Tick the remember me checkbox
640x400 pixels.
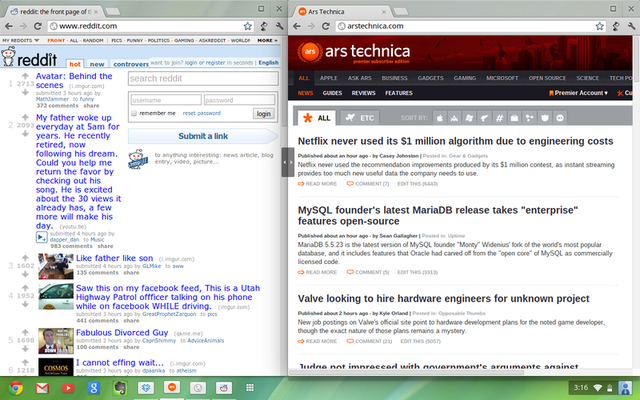coord(134,113)
